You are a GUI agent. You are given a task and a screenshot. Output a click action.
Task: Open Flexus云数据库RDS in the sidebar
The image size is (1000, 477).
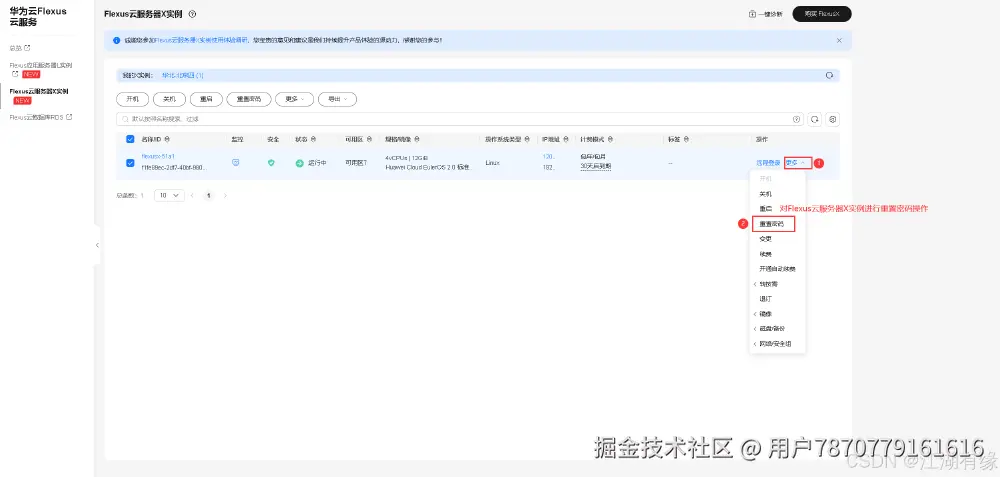(36, 117)
